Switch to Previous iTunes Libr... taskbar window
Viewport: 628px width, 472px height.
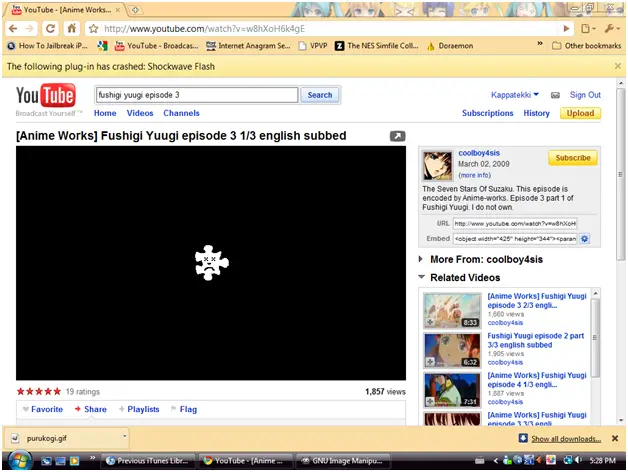tap(148, 461)
